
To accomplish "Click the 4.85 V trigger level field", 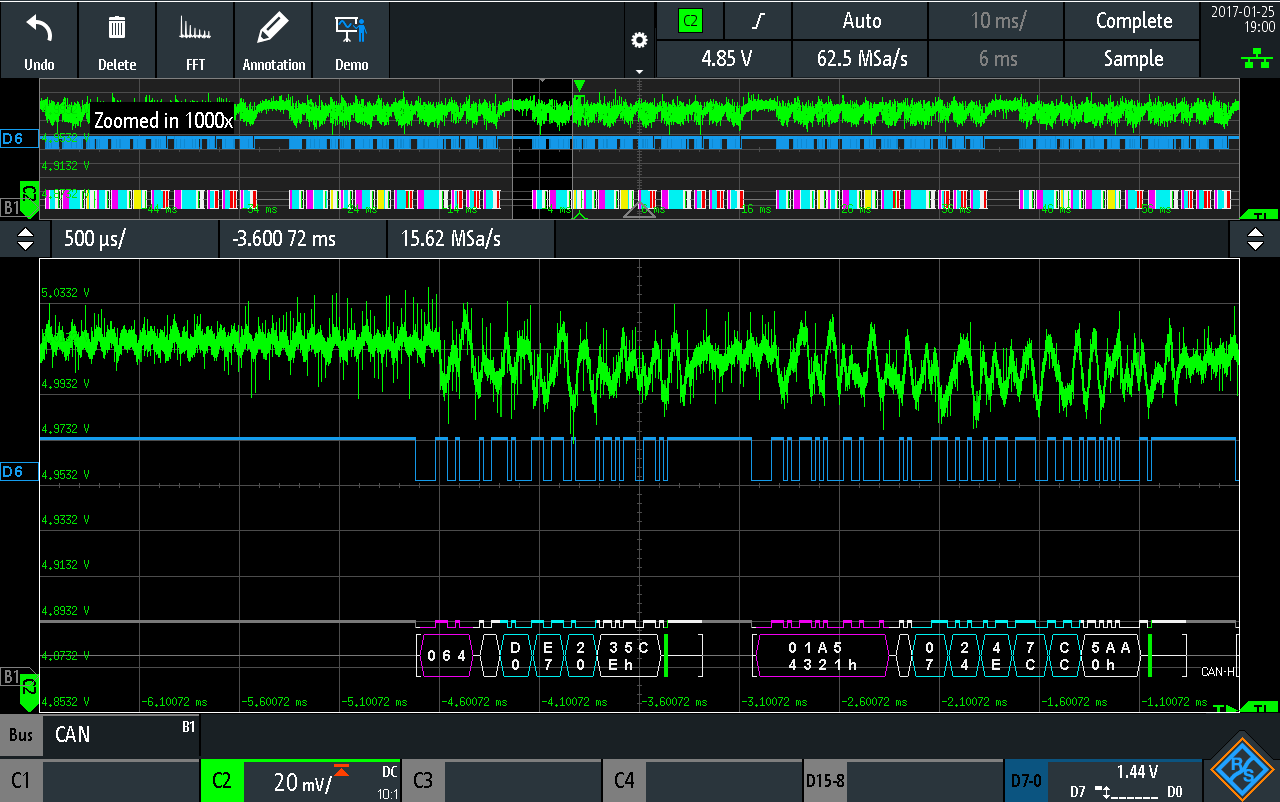I will click(x=725, y=59).
